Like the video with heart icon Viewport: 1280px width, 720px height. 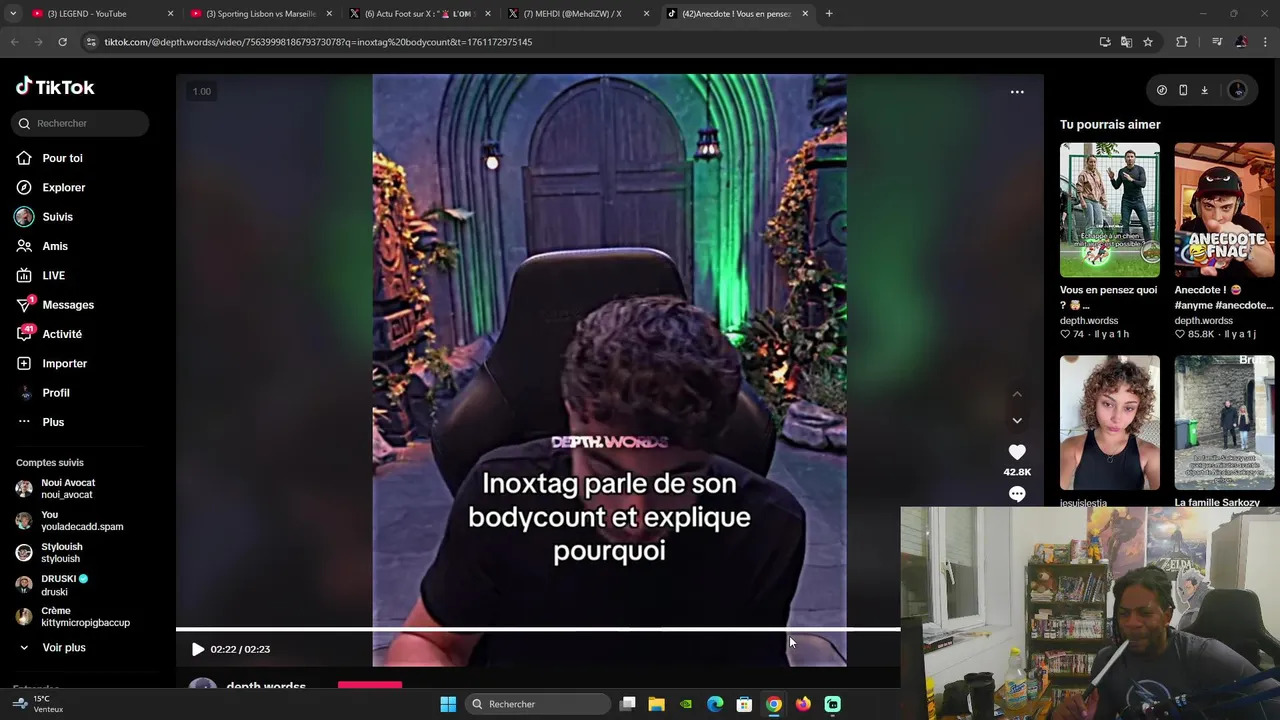1017,452
